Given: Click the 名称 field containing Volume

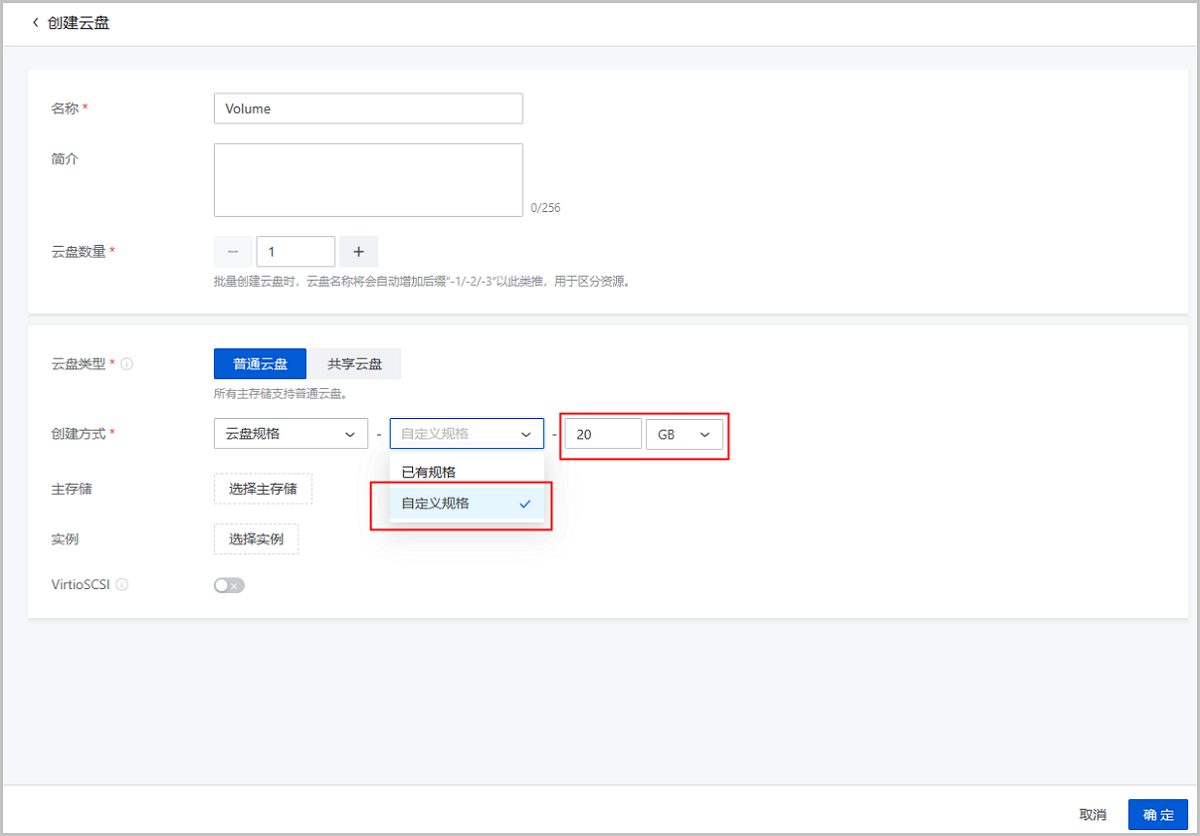Looking at the screenshot, I should click(x=368, y=109).
